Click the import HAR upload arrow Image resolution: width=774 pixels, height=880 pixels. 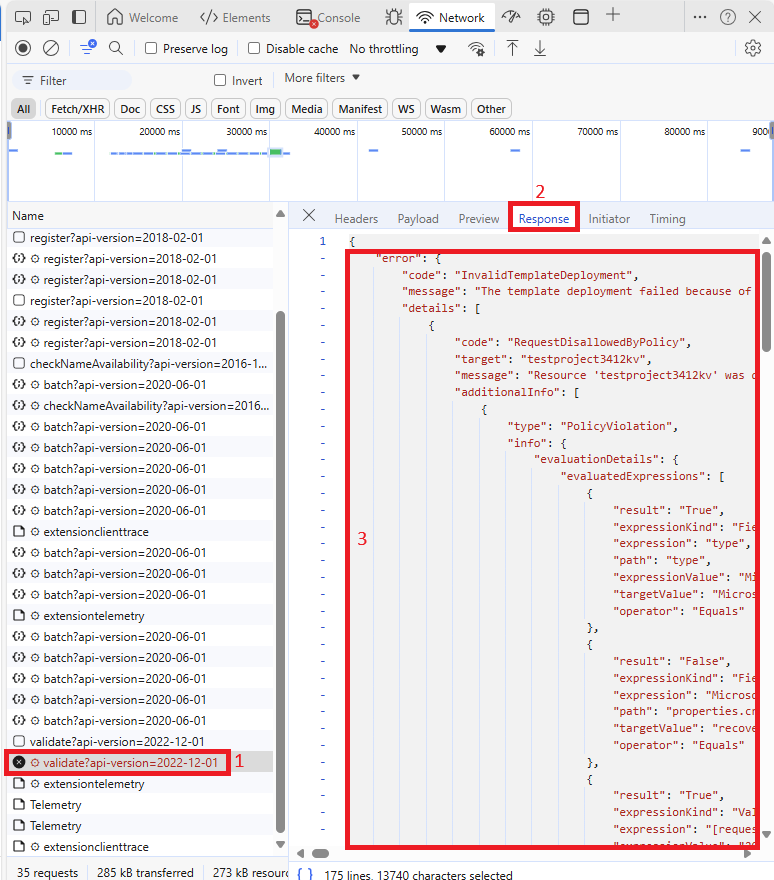pyautogui.click(x=512, y=48)
